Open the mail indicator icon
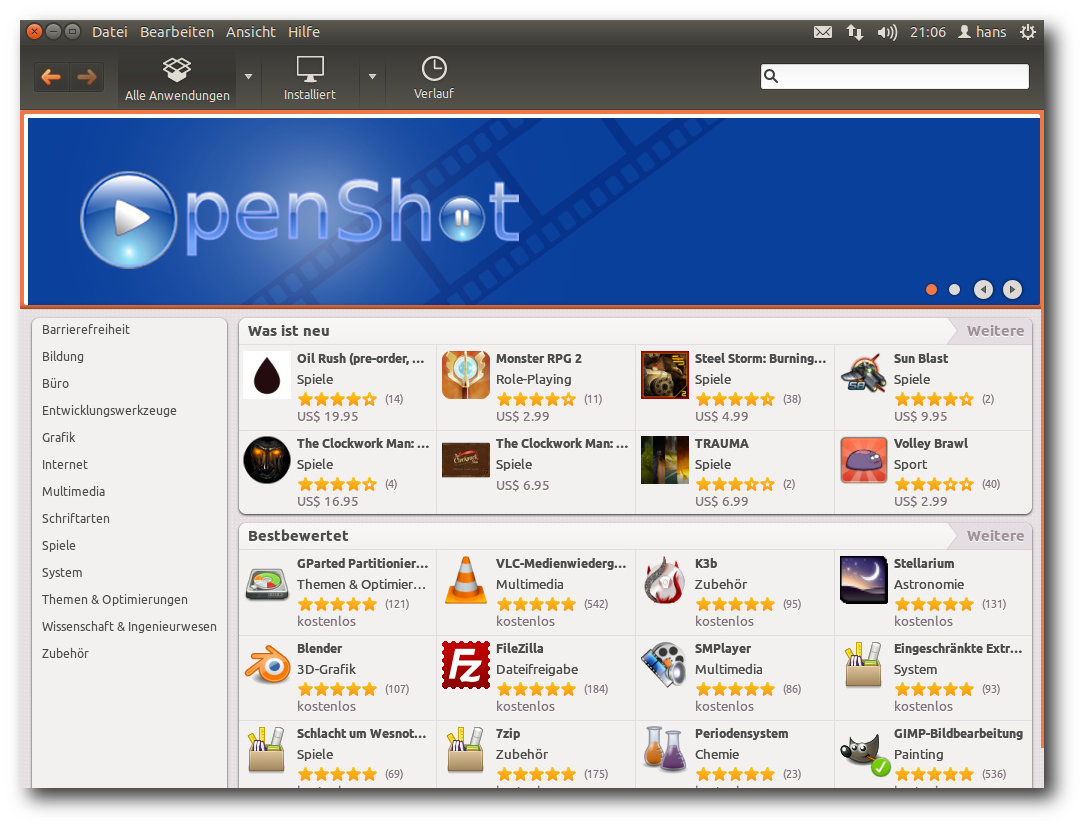This screenshot has width=1084, height=828. 823,32
